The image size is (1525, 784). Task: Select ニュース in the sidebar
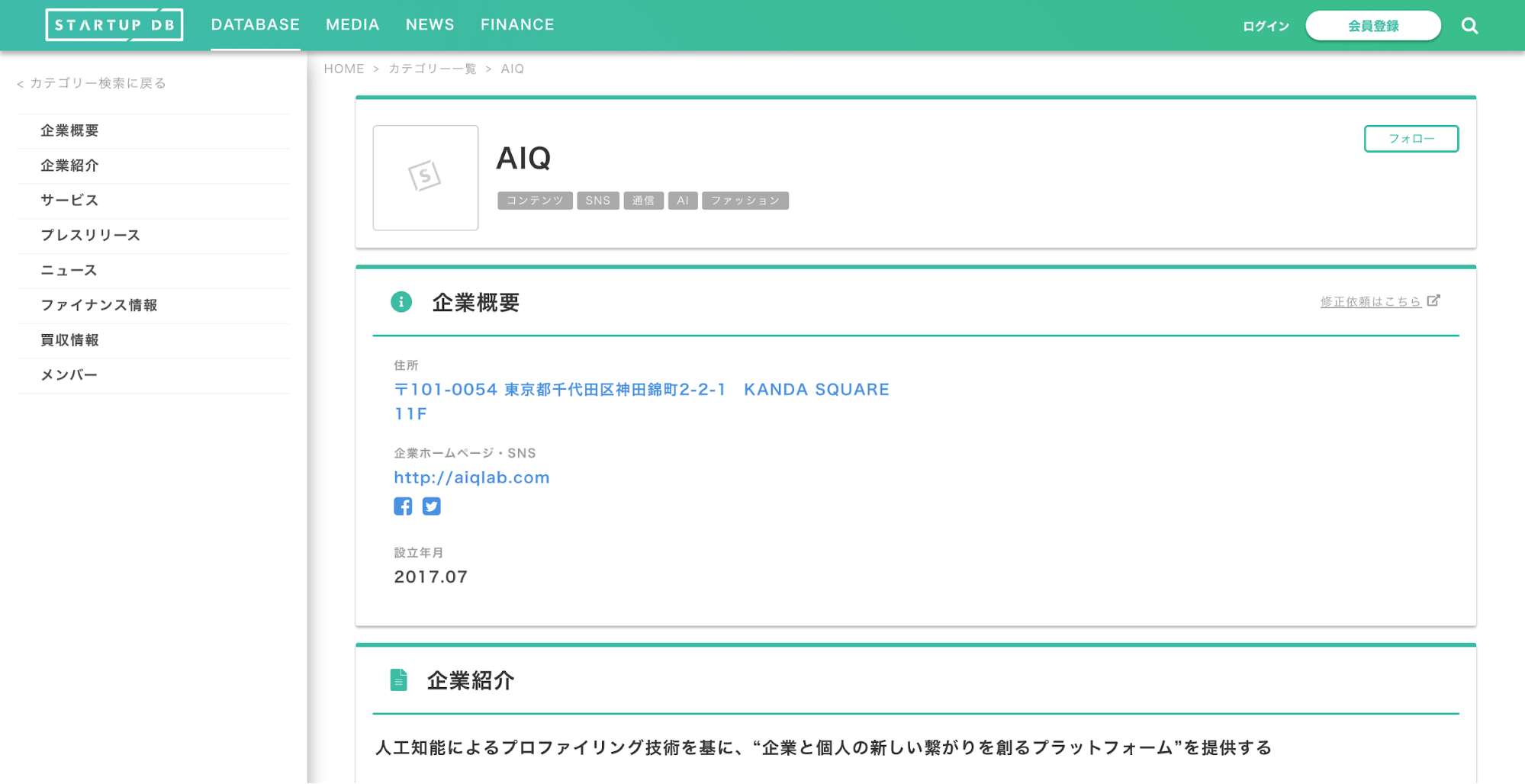click(153, 271)
